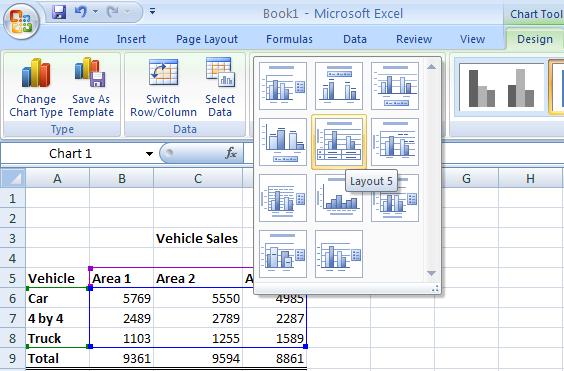This screenshot has height=371, width=564.
Task: Select row 1 header
Action: click(x=13, y=198)
